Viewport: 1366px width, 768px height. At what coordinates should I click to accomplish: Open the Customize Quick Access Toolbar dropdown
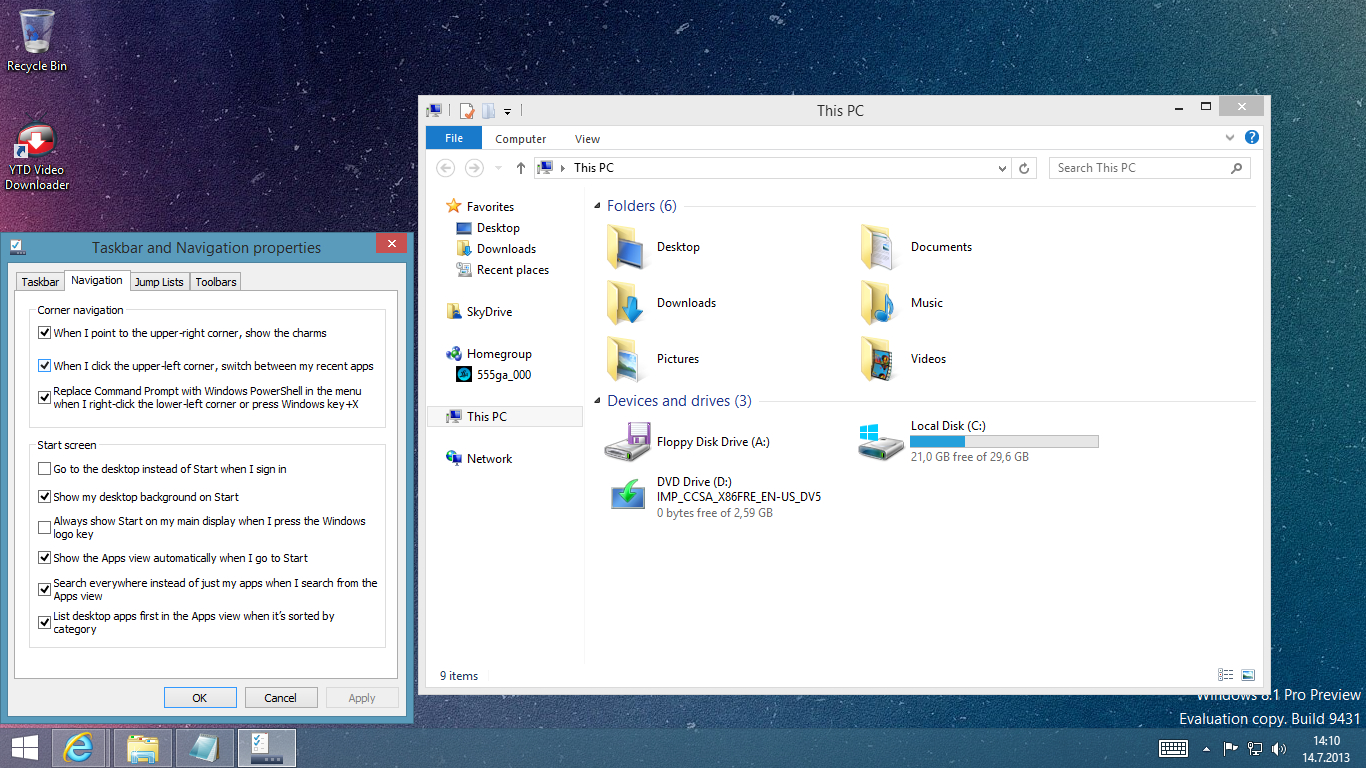click(x=508, y=111)
